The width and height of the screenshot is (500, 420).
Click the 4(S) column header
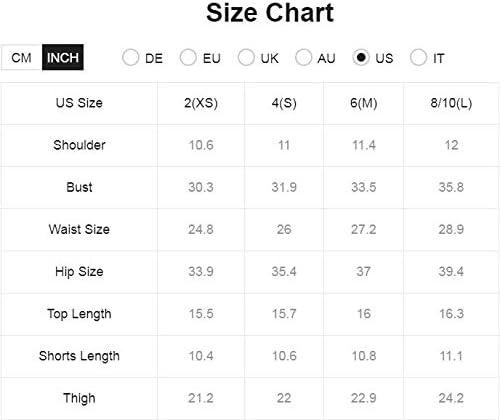284,103
